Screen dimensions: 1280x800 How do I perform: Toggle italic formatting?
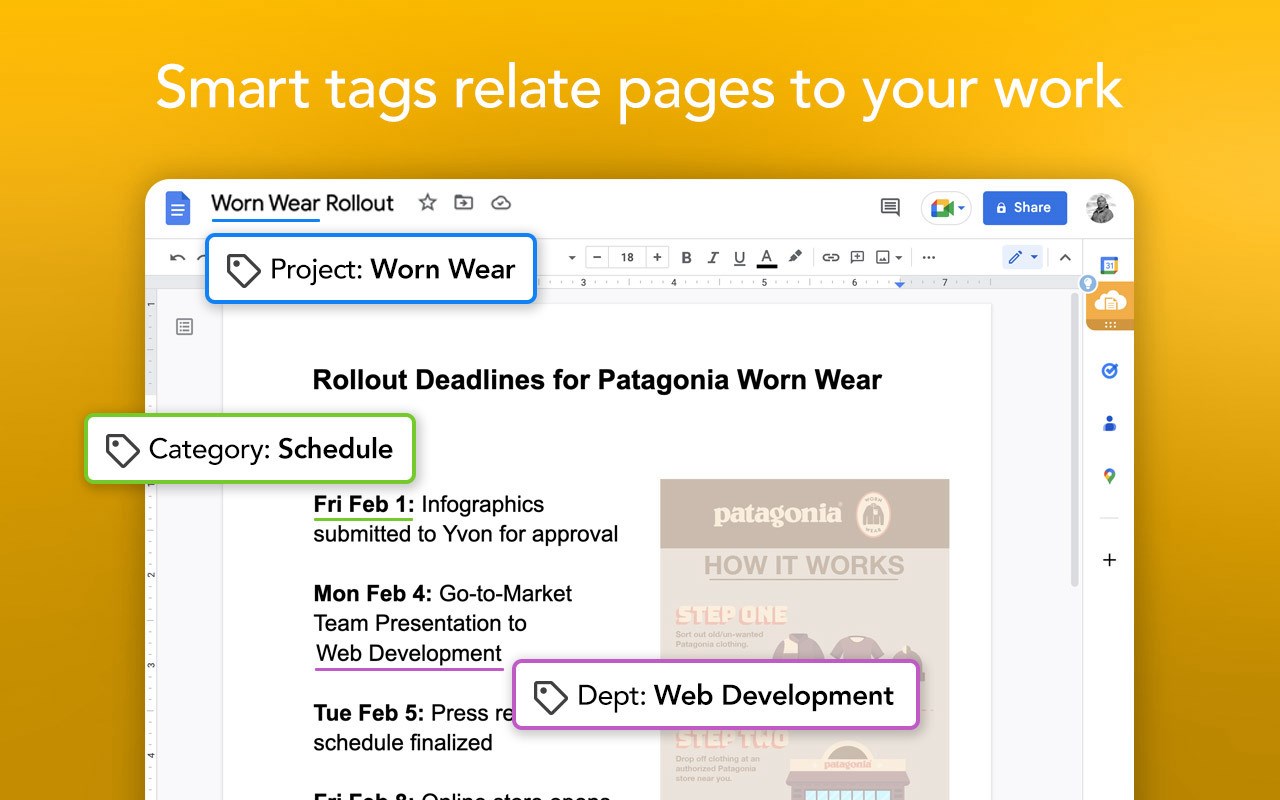pos(713,258)
